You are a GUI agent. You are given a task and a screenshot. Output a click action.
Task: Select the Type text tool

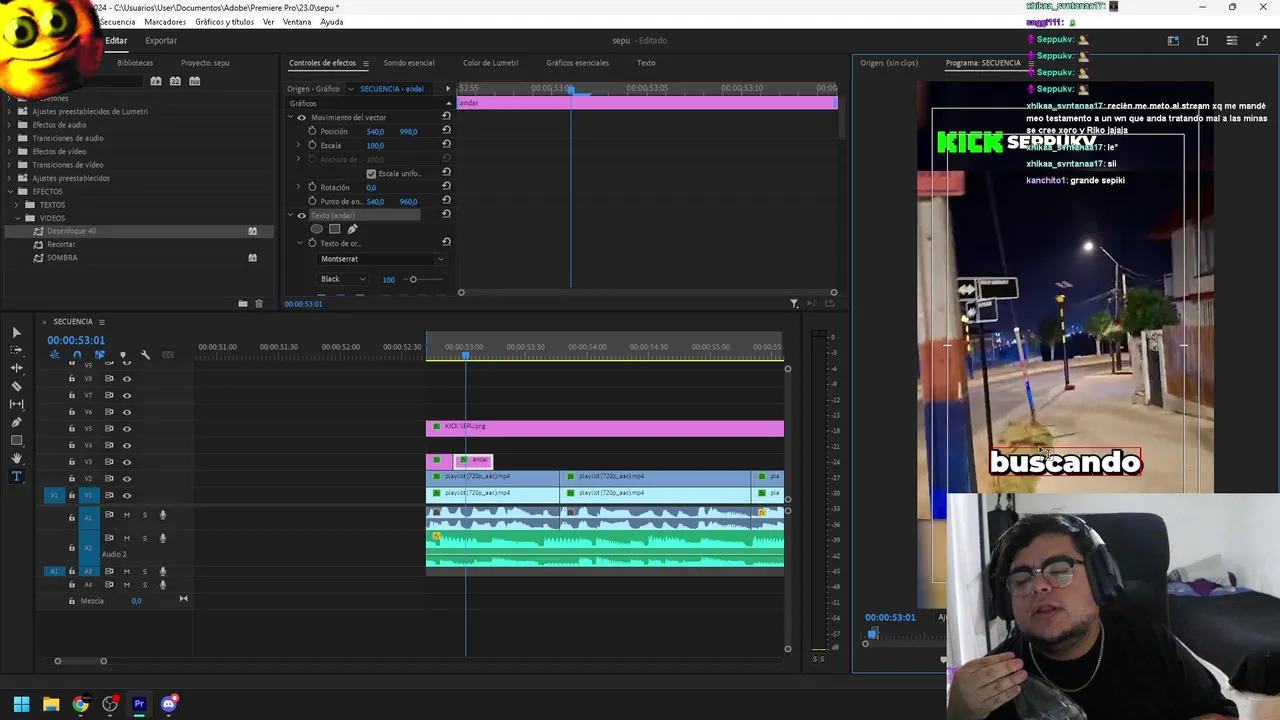16,476
